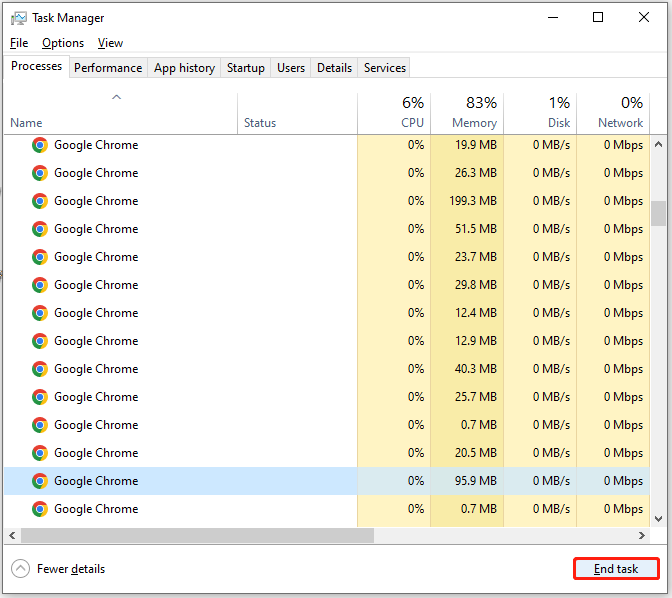672x598 pixels.
Task: Click the vertical scrollbar thumb
Action: (658, 213)
